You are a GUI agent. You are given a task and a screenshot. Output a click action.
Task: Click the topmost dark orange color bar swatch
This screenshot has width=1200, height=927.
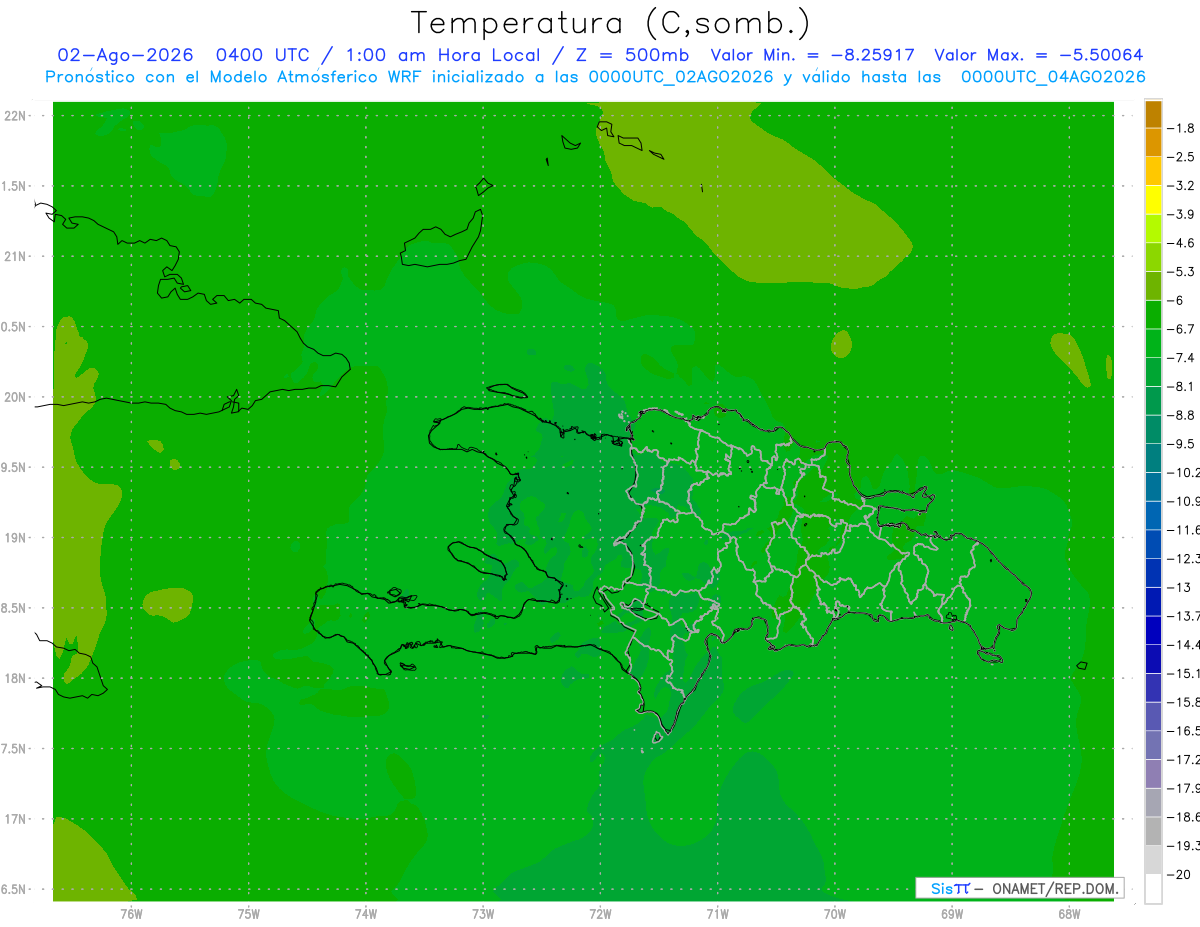1153,114
